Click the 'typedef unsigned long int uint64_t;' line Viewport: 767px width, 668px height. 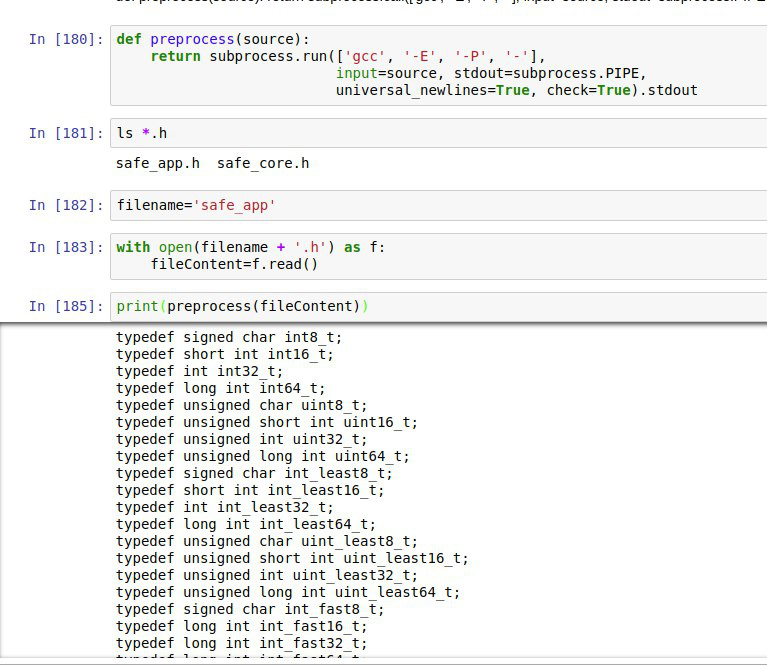(x=262, y=456)
